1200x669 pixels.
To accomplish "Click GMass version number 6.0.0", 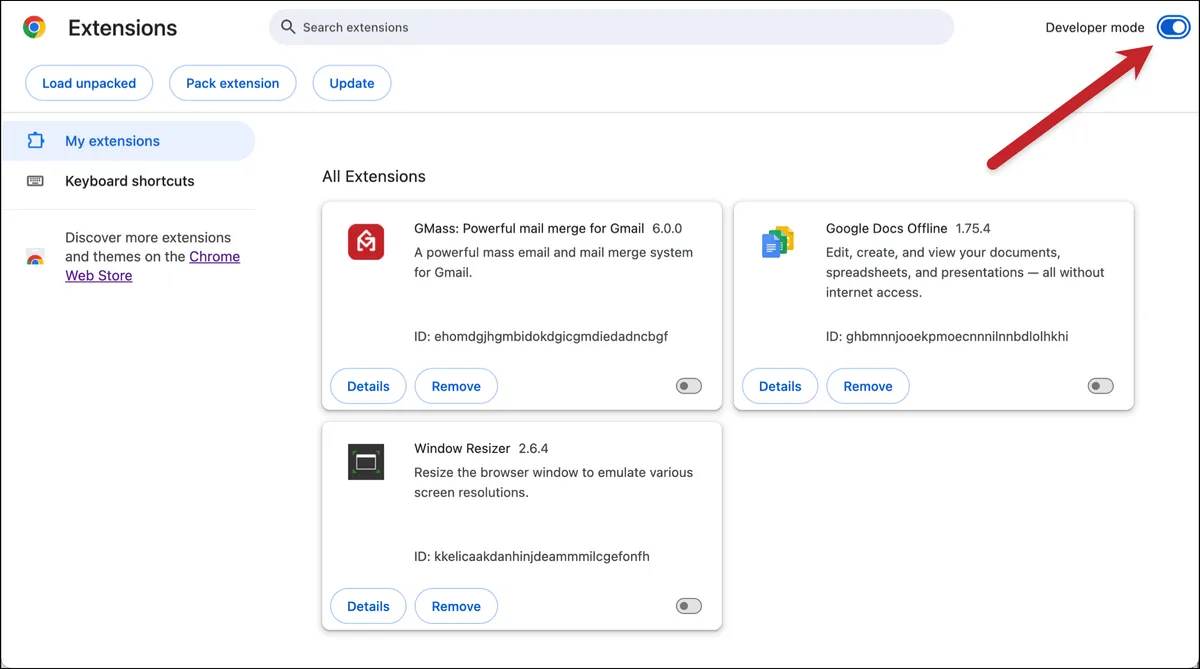I will click(667, 228).
